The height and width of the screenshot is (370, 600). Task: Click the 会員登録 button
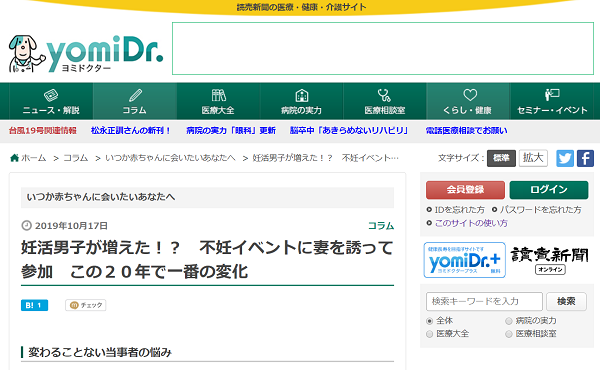pyautogui.click(x=465, y=190)
